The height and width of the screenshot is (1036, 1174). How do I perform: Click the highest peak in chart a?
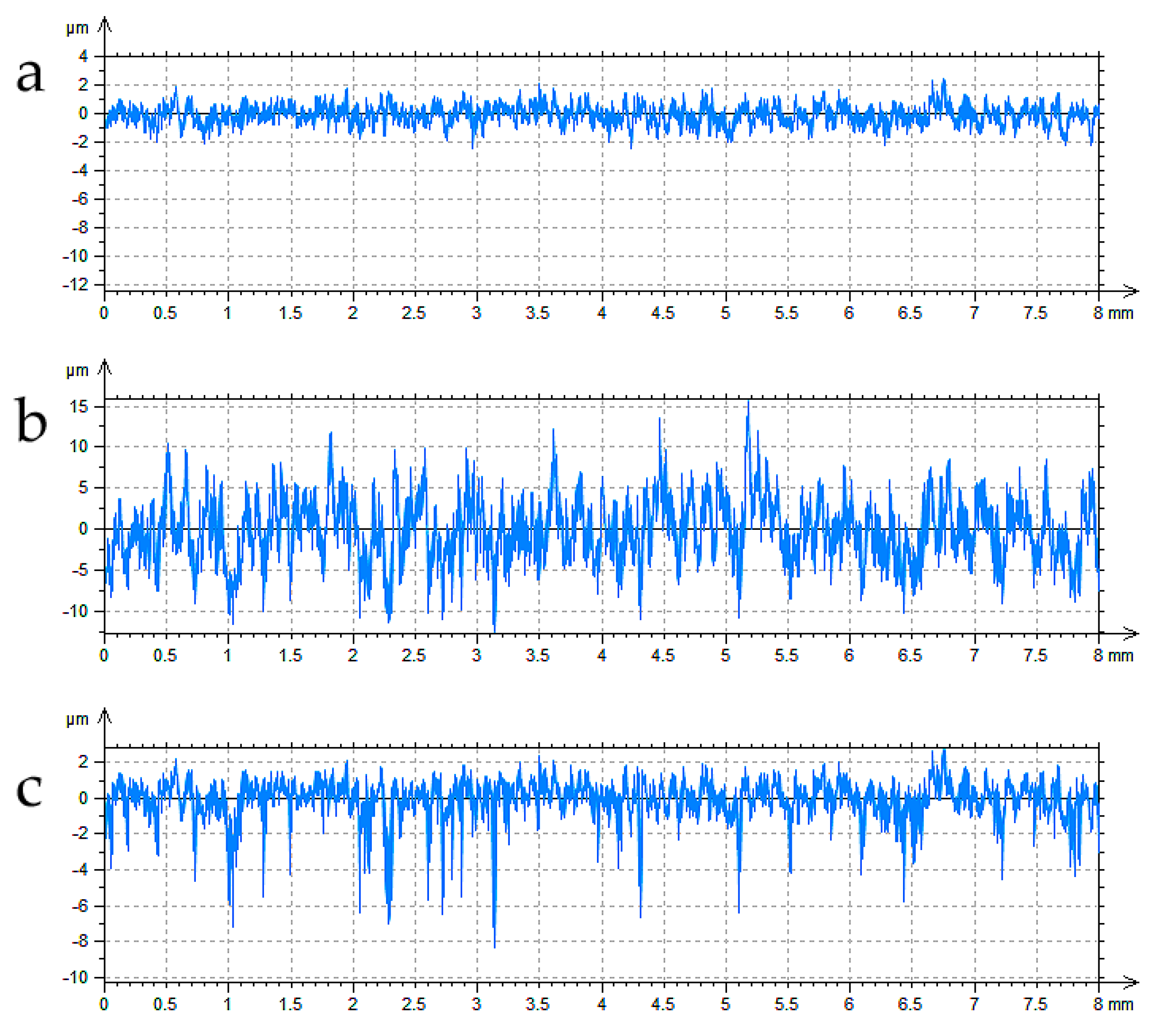click(x=943, y=81)
